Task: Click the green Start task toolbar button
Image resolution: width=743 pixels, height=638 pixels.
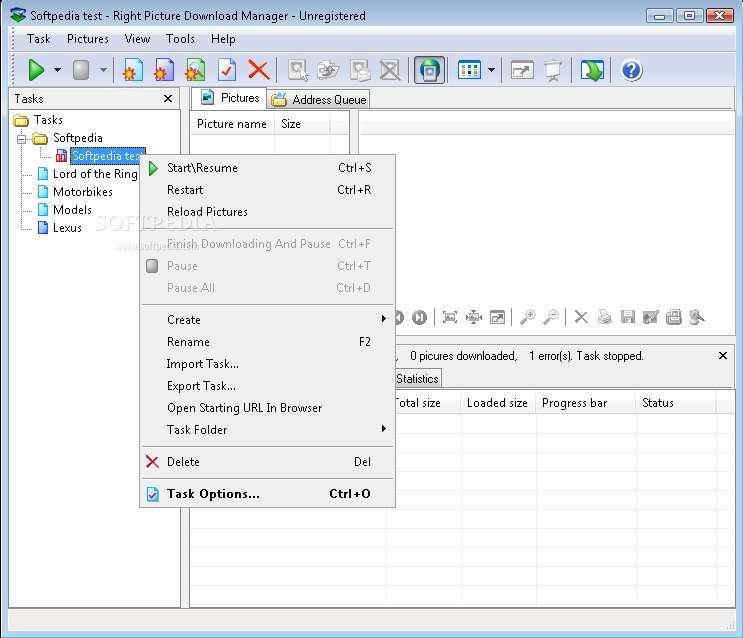Action: (36, 70)
